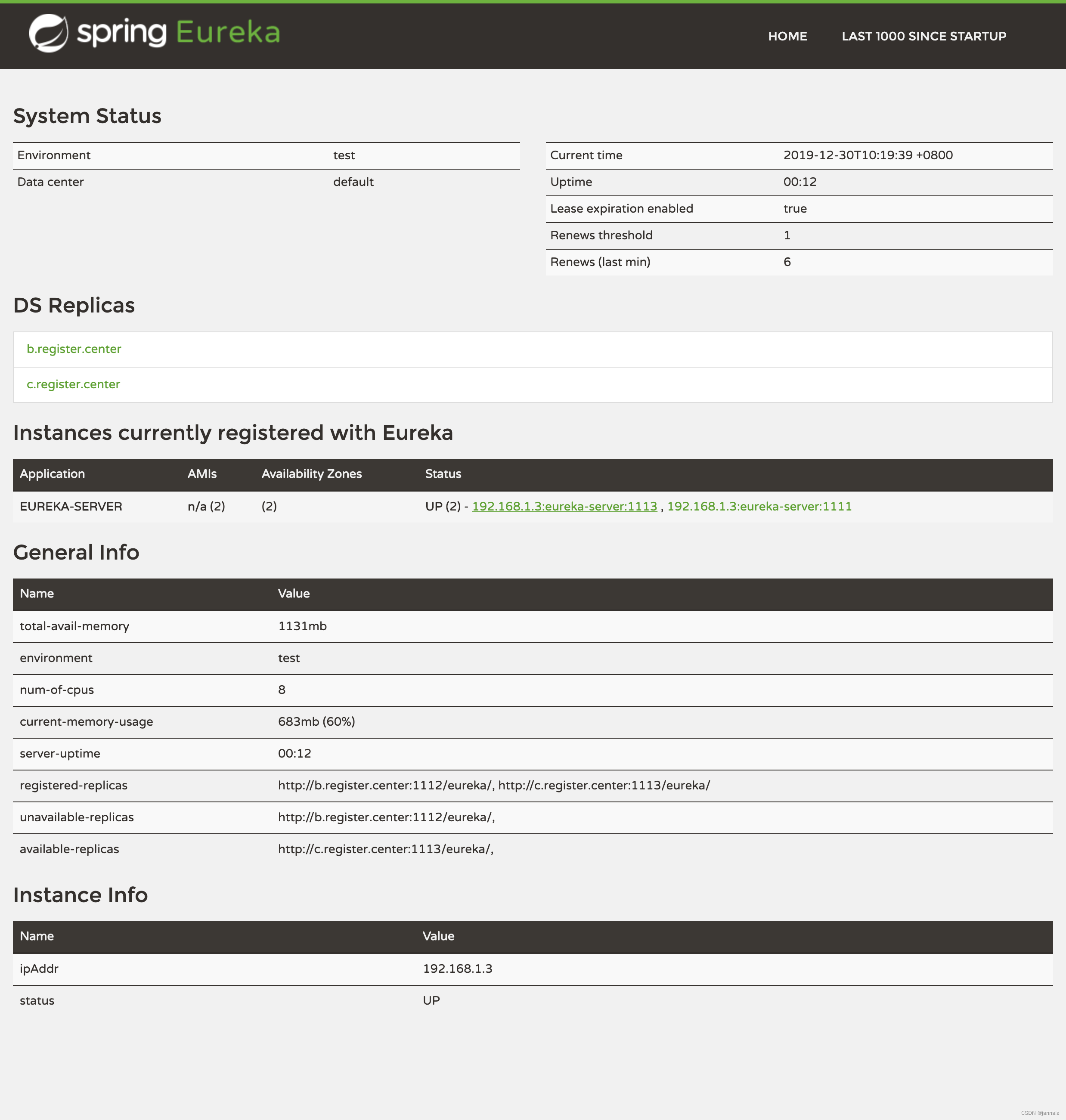The image size is (1066, 1120).
Task: Click the available-replicas row value
Action: 385,849
